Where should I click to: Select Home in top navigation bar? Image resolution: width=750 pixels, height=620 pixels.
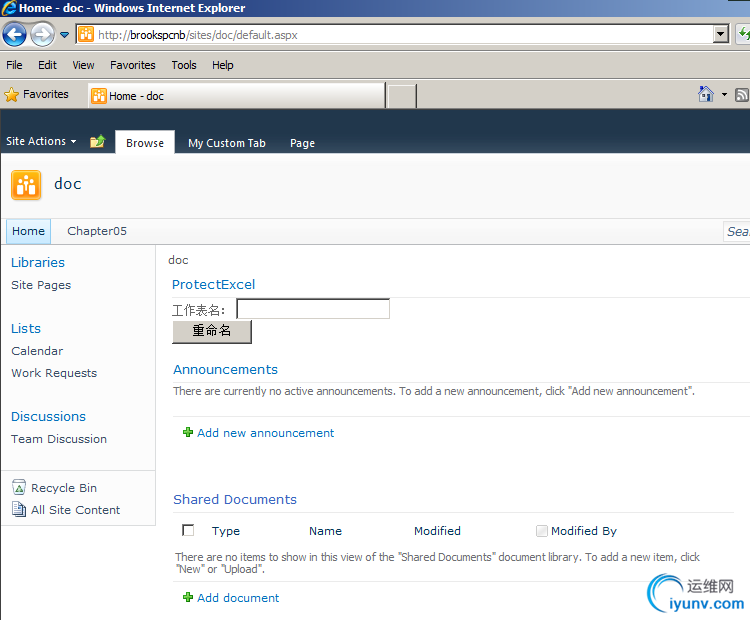pos(28,231)
